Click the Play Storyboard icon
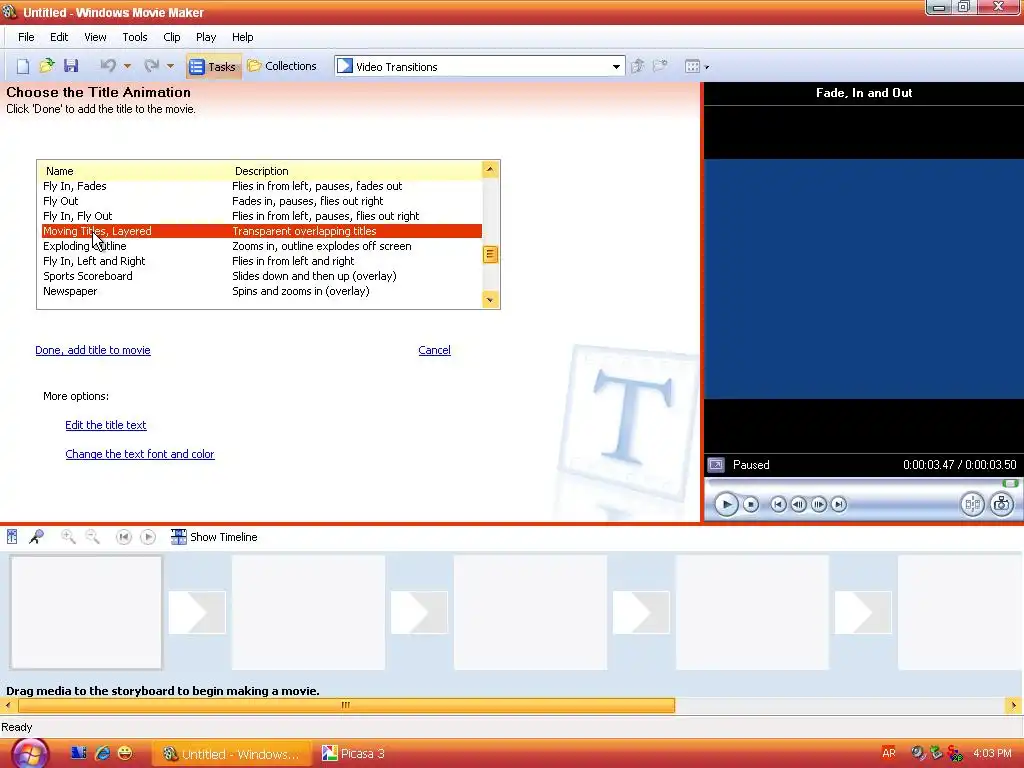The width and height of the screenshot is (1024, 768). (148, 537)
